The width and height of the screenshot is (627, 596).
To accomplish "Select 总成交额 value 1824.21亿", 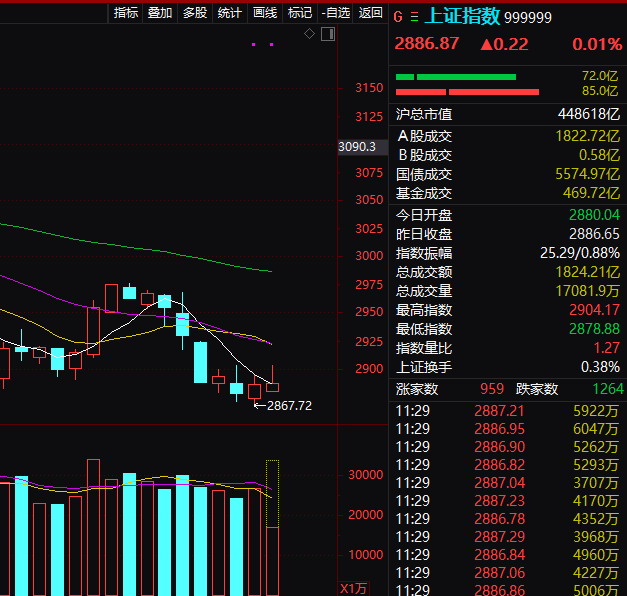I will point(587,272).
